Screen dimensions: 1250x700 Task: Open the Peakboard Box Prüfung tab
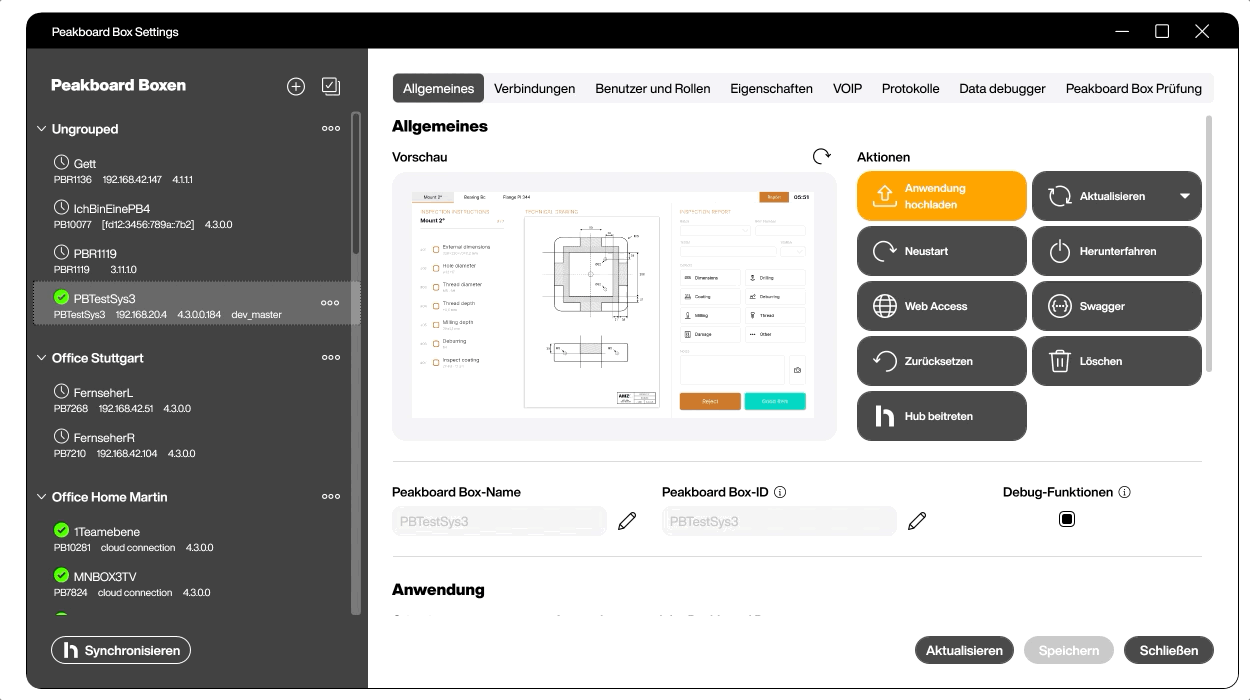1134,88
